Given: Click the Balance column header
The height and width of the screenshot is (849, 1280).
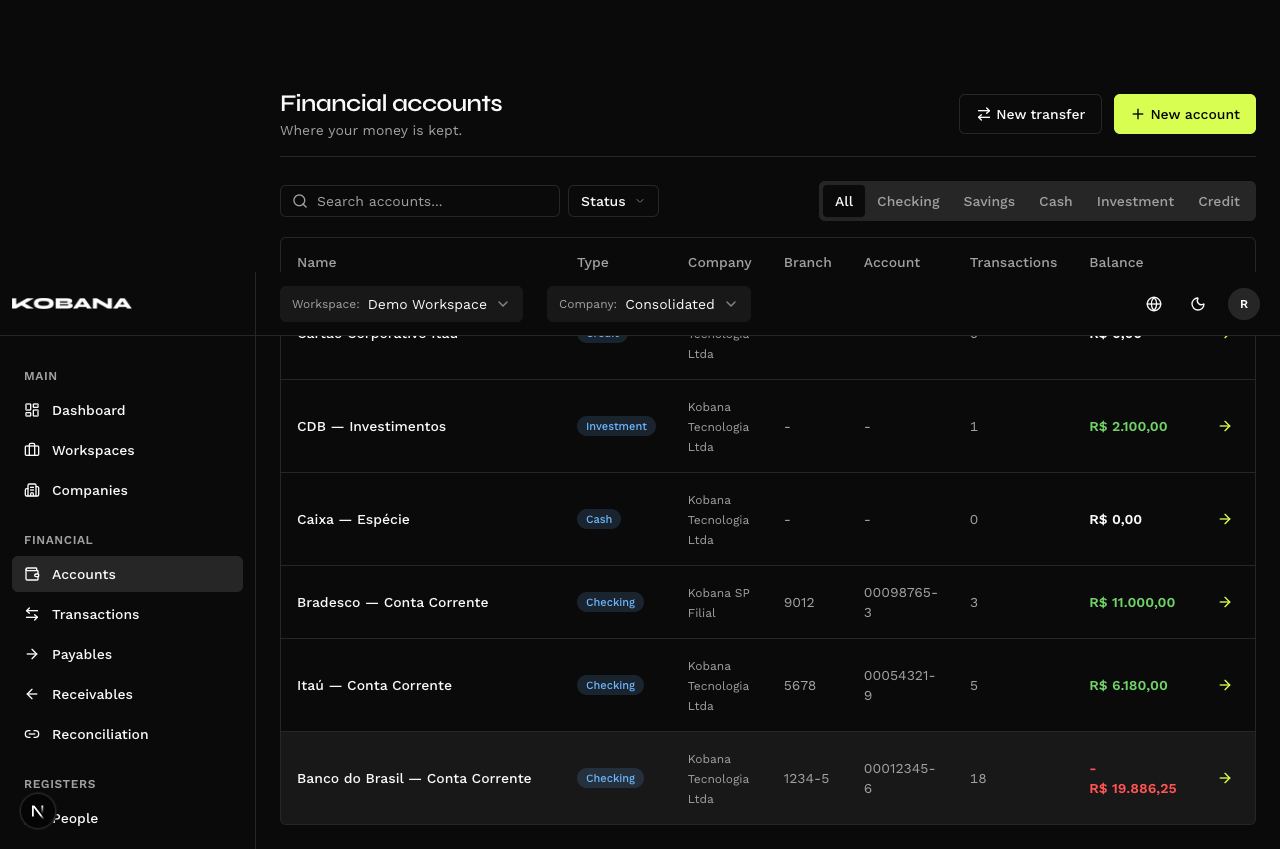Looking at the screenshot, I should (x=1116, y=262).
